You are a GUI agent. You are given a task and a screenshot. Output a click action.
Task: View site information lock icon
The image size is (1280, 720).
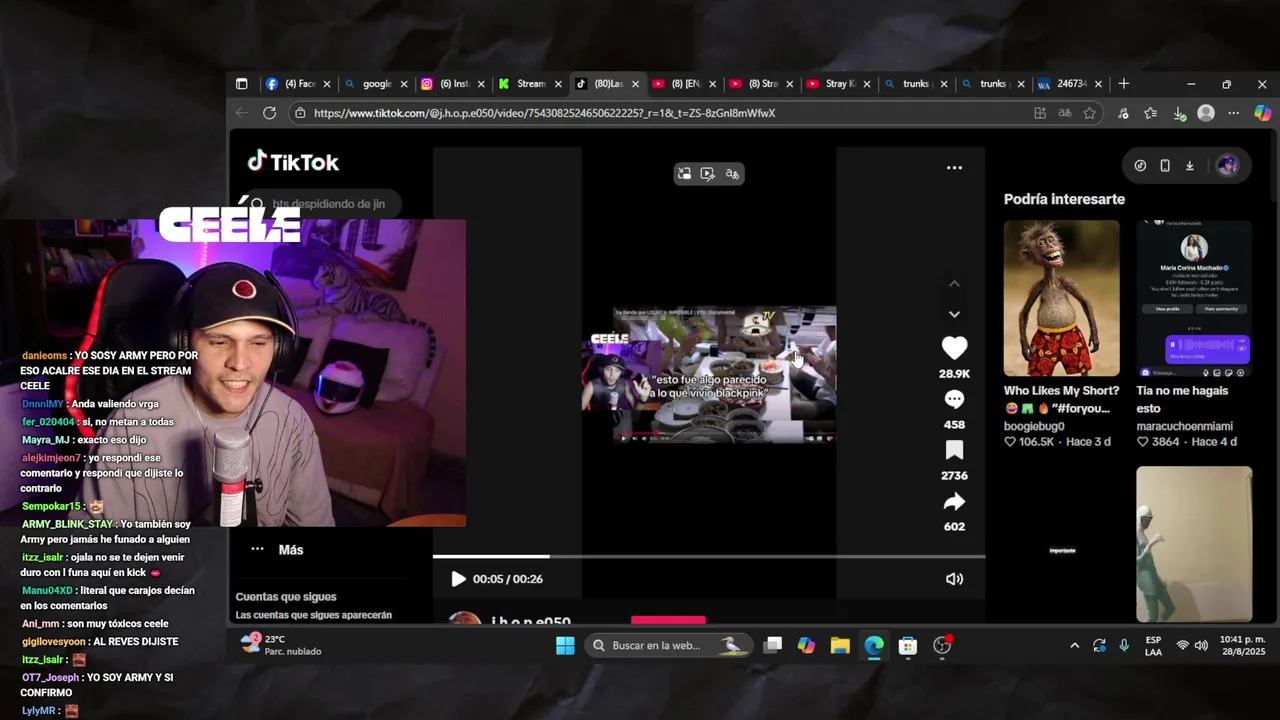[x=300, y=113]
